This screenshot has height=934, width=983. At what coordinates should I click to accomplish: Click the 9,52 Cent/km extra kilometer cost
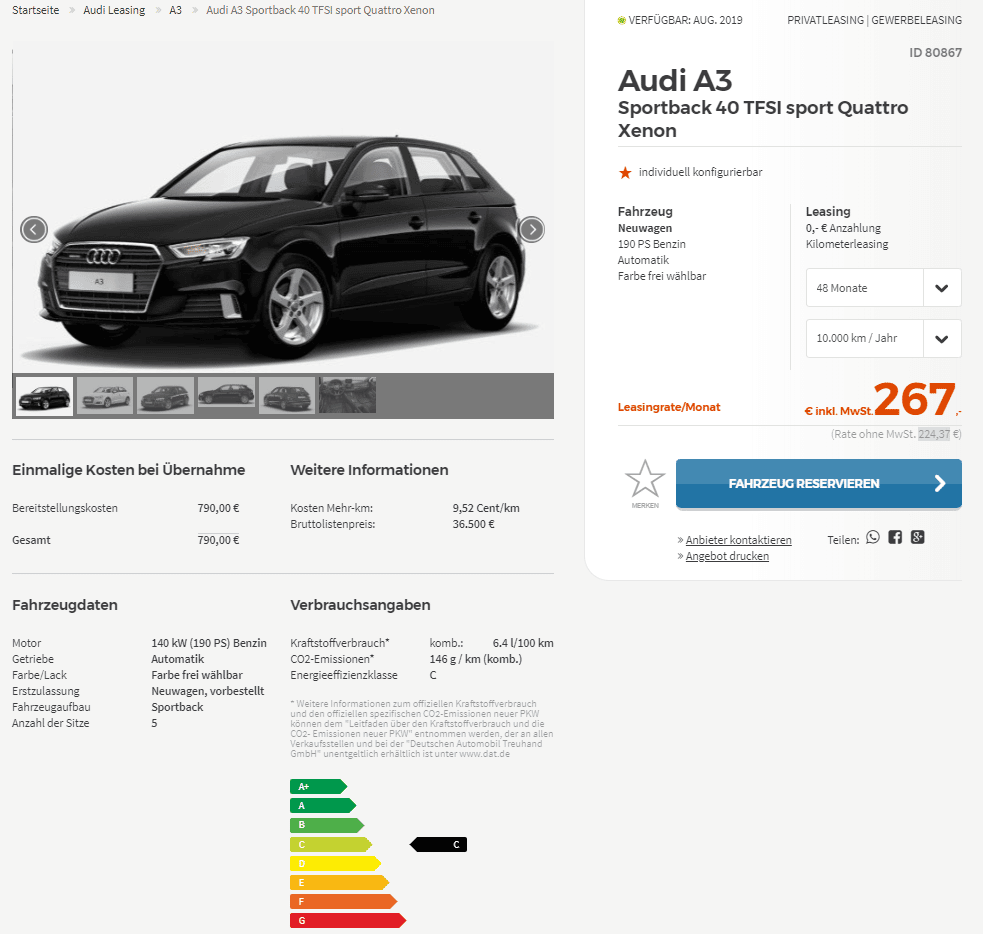(x=486, y=508)
